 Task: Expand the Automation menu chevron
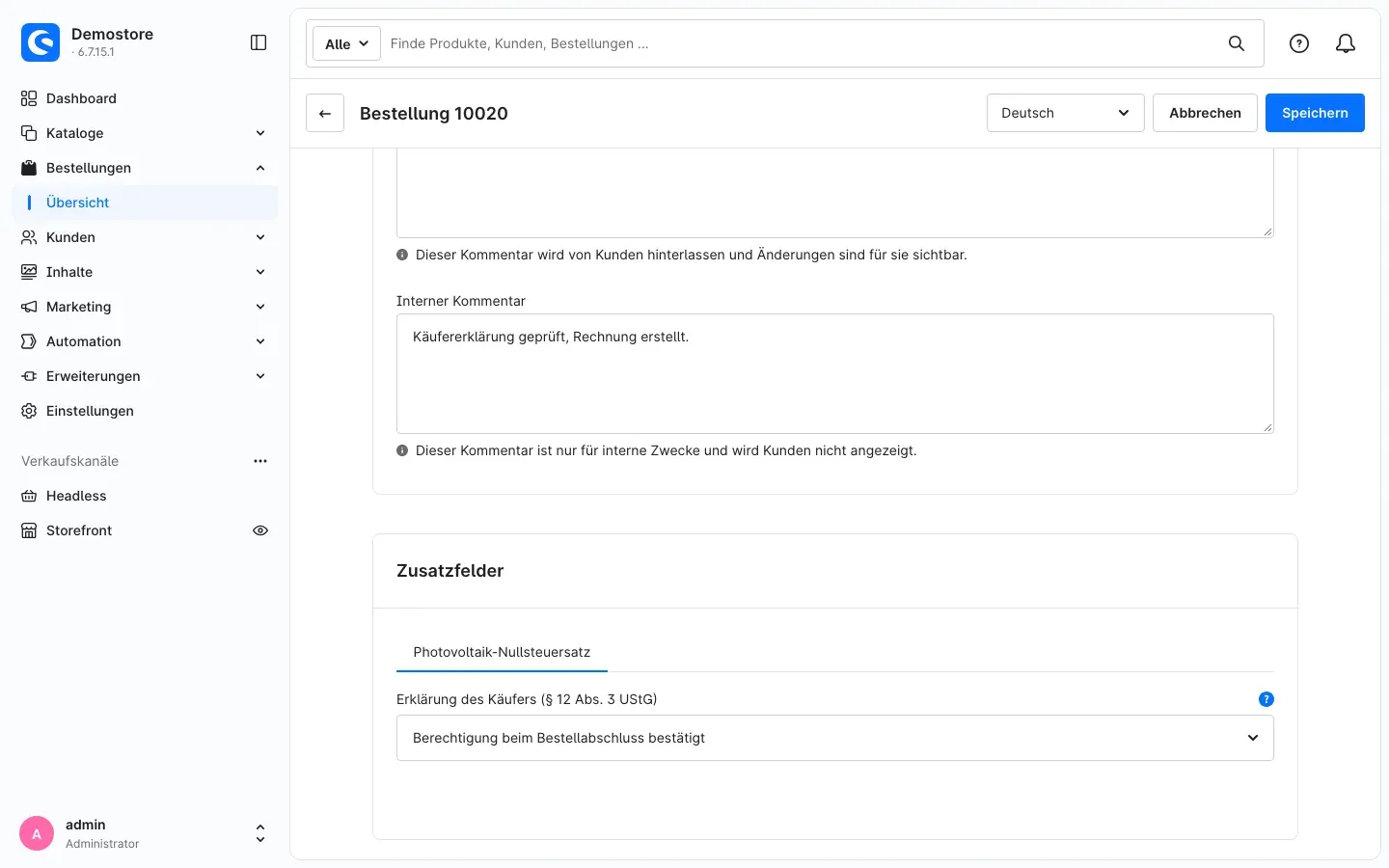pyautogui.click(x=260, y=341)
